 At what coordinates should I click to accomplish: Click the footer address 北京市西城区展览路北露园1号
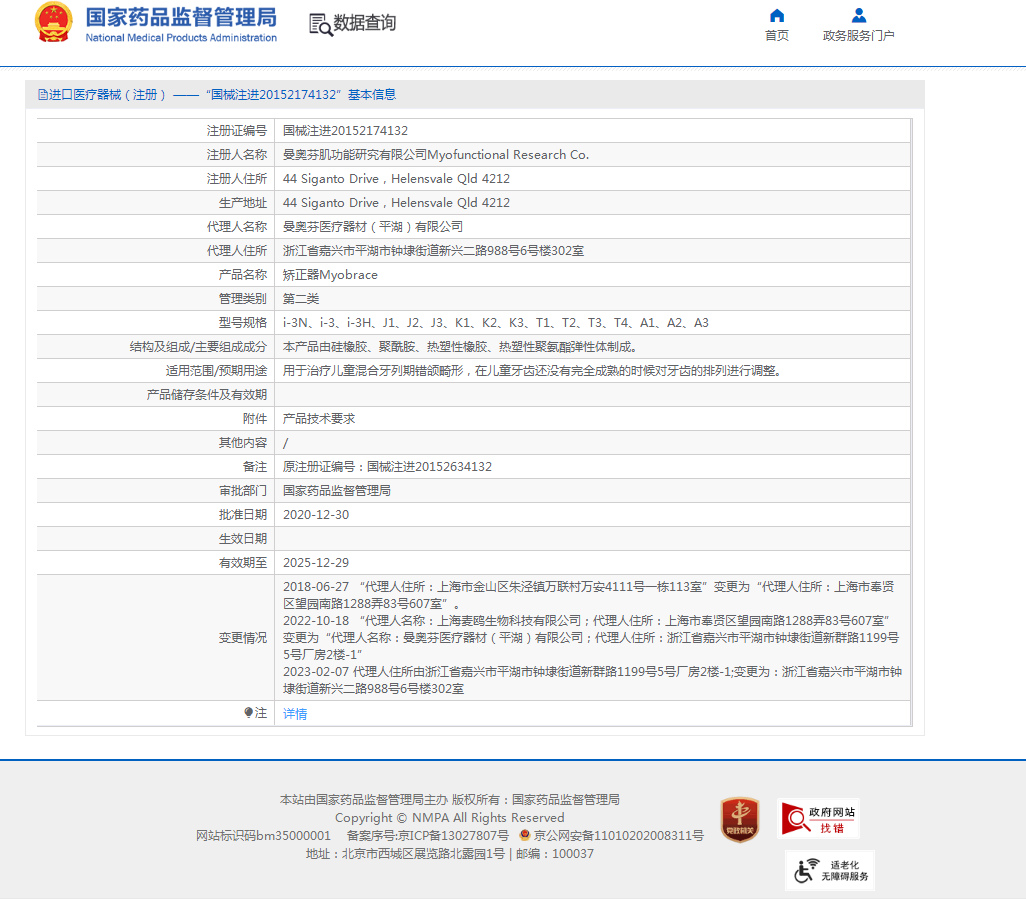coord(423,854)
